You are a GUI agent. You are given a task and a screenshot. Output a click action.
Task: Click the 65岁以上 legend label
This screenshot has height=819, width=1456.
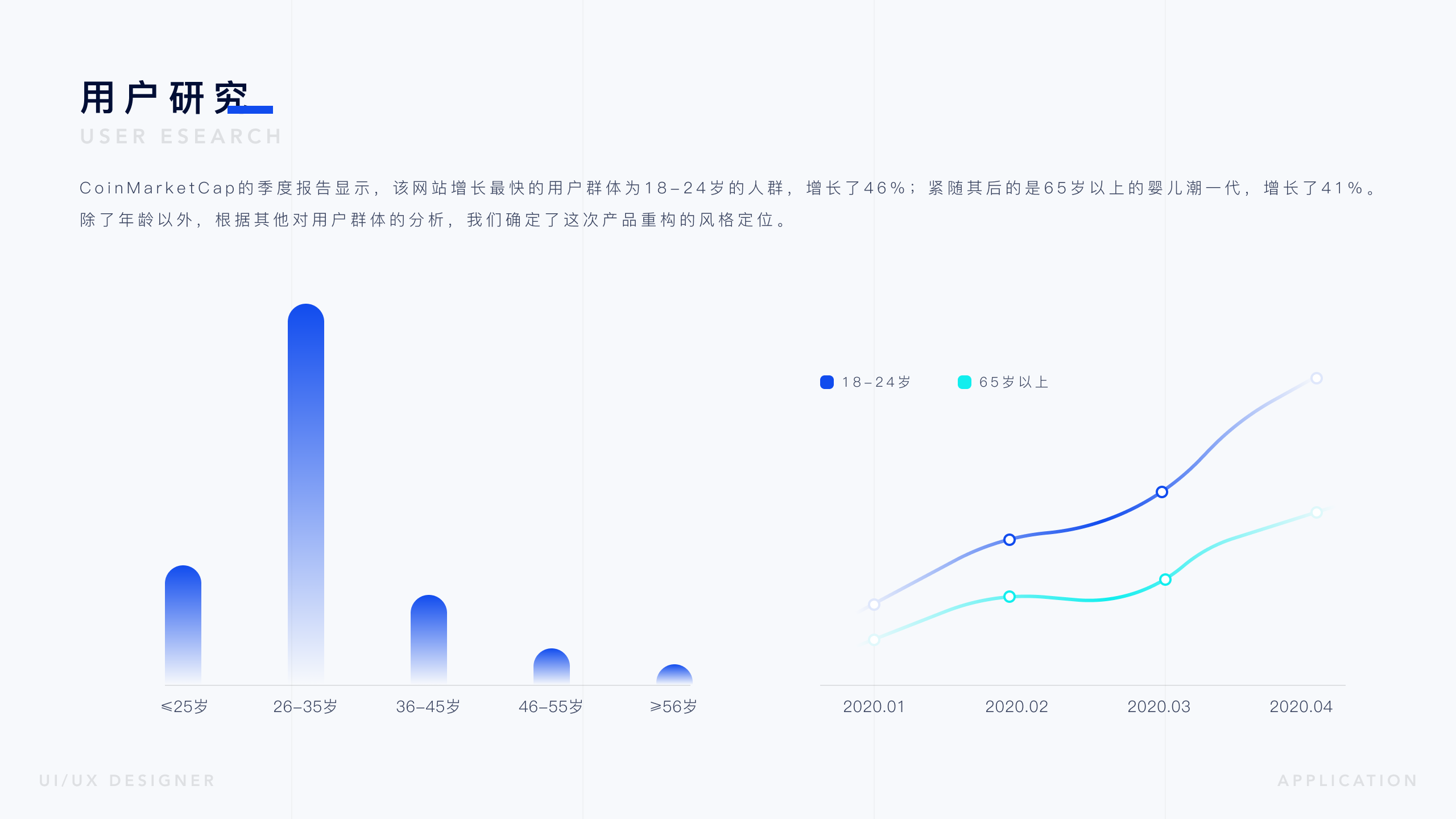click(x=1014, y=382)
